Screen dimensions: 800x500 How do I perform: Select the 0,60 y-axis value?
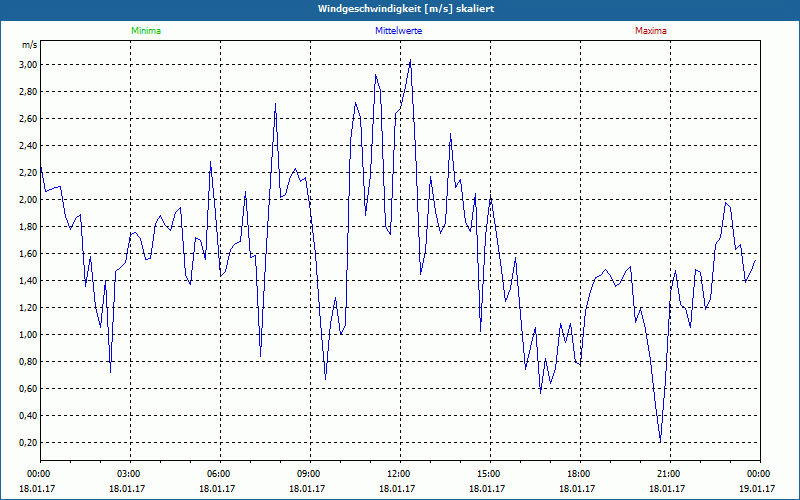click(28, 389)
